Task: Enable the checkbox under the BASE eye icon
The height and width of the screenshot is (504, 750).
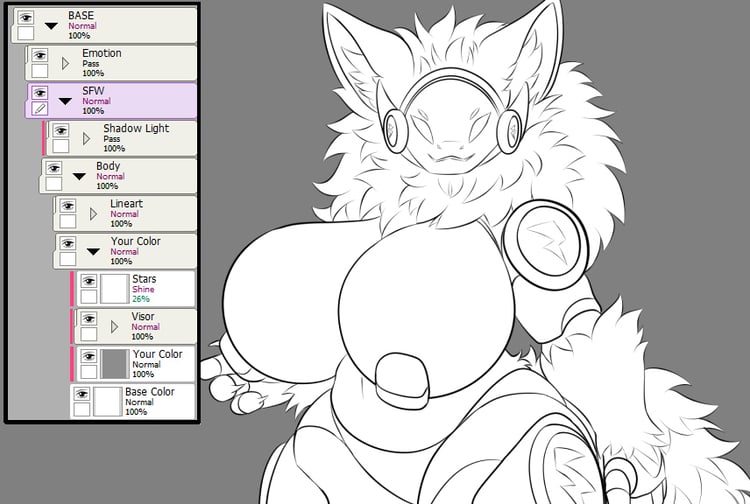Action: tap(25, 33)
